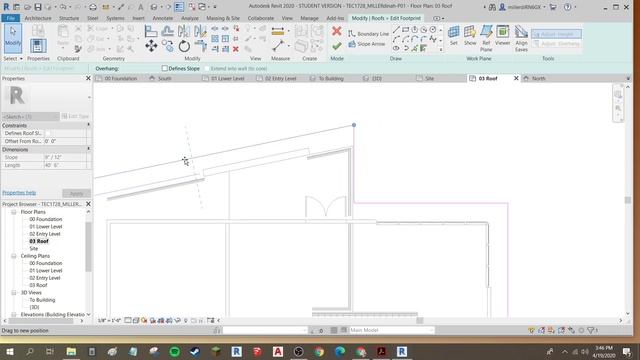640x360 pixels.
Task: Select the Copy tool in Modify panel
Action: (x=167, y=46)
